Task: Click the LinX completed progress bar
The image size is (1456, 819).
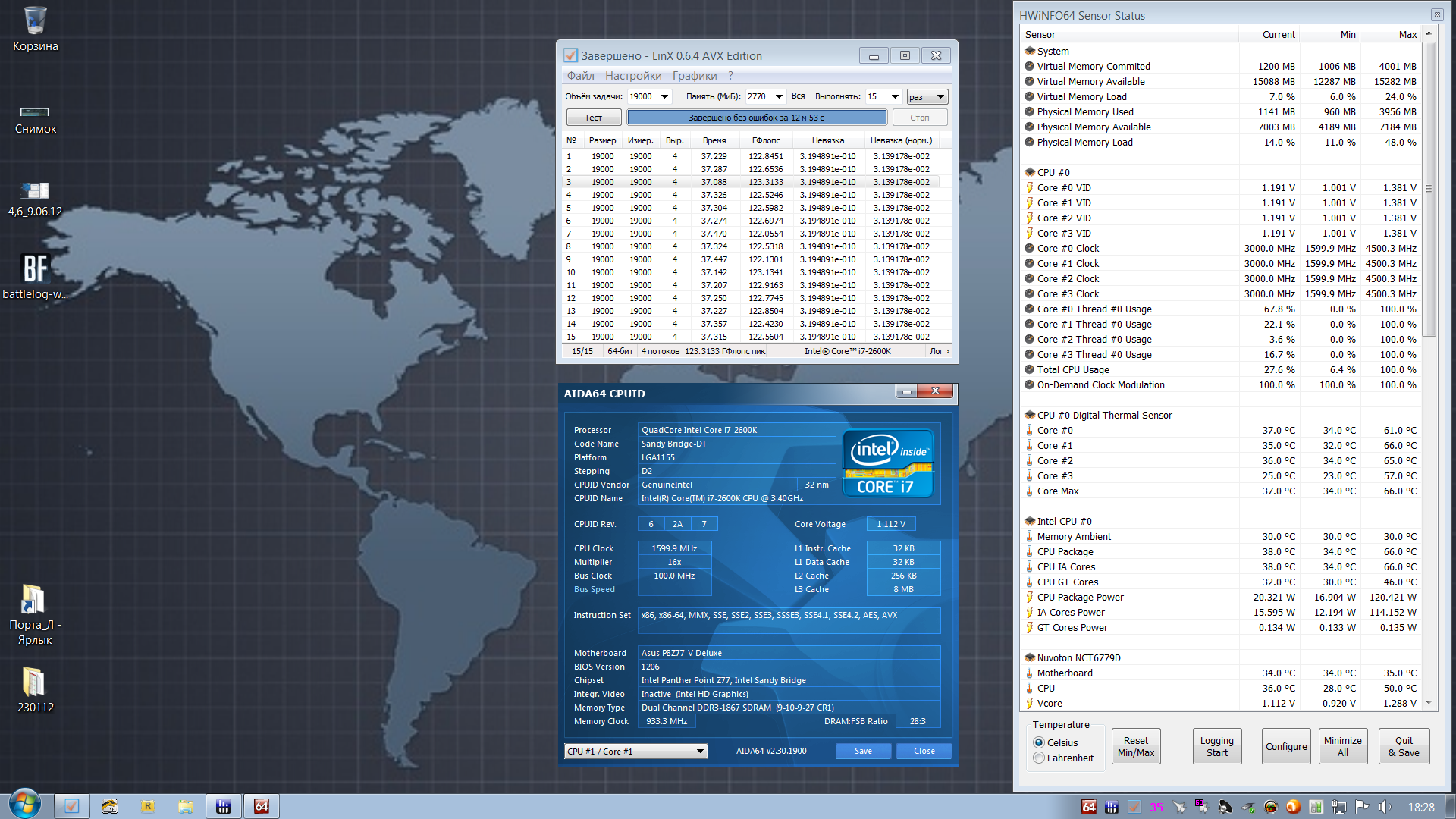Action: [757, 118]
